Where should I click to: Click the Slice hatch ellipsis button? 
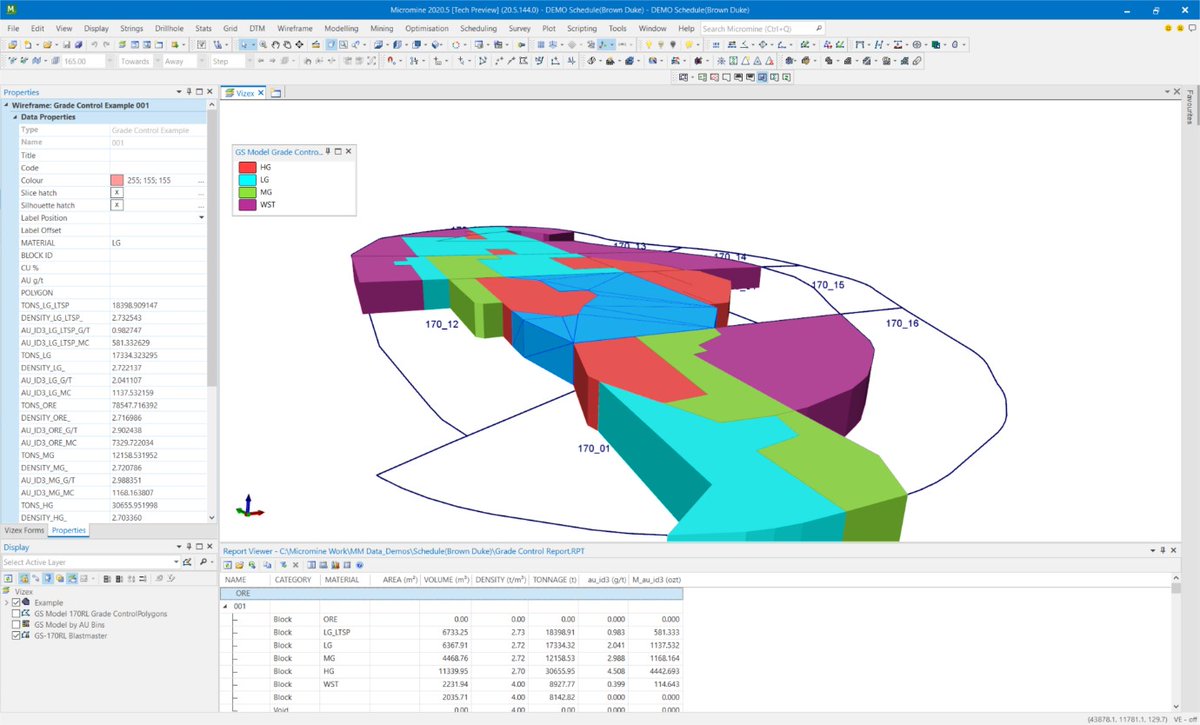click(x=201, y=192)
